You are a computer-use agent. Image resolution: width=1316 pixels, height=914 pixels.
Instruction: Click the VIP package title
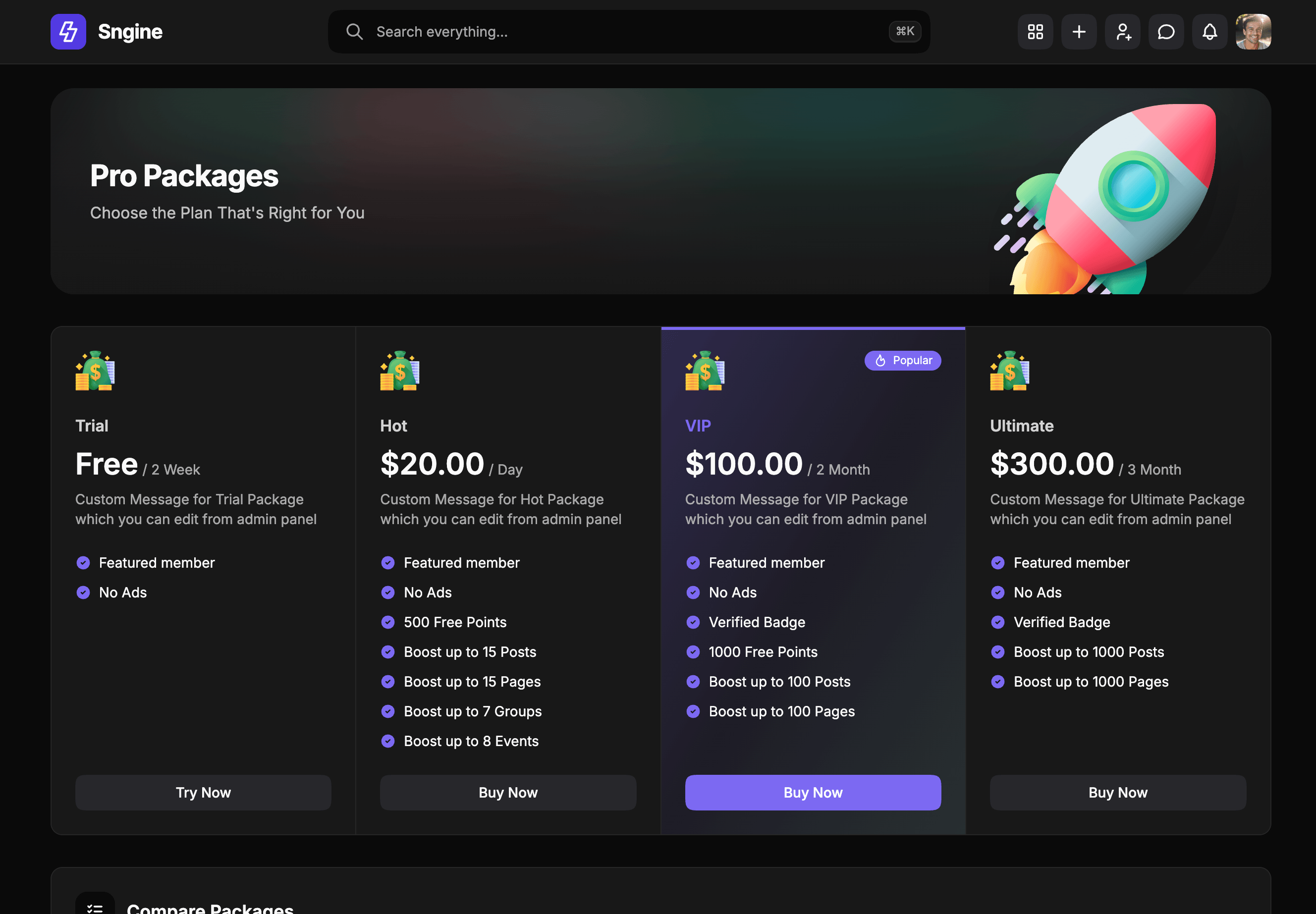click(x=698, y=426)
